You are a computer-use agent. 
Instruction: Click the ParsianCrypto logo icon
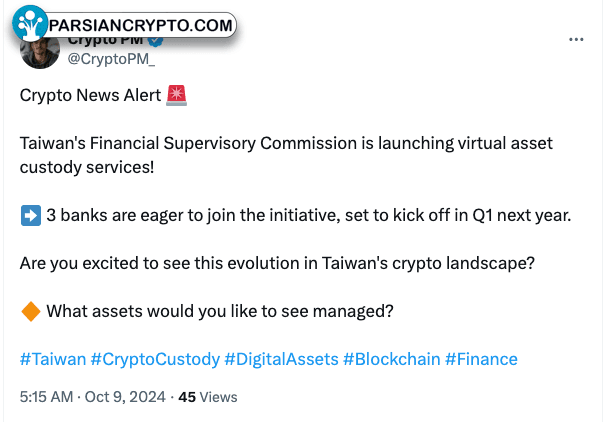tap(29, 23)
